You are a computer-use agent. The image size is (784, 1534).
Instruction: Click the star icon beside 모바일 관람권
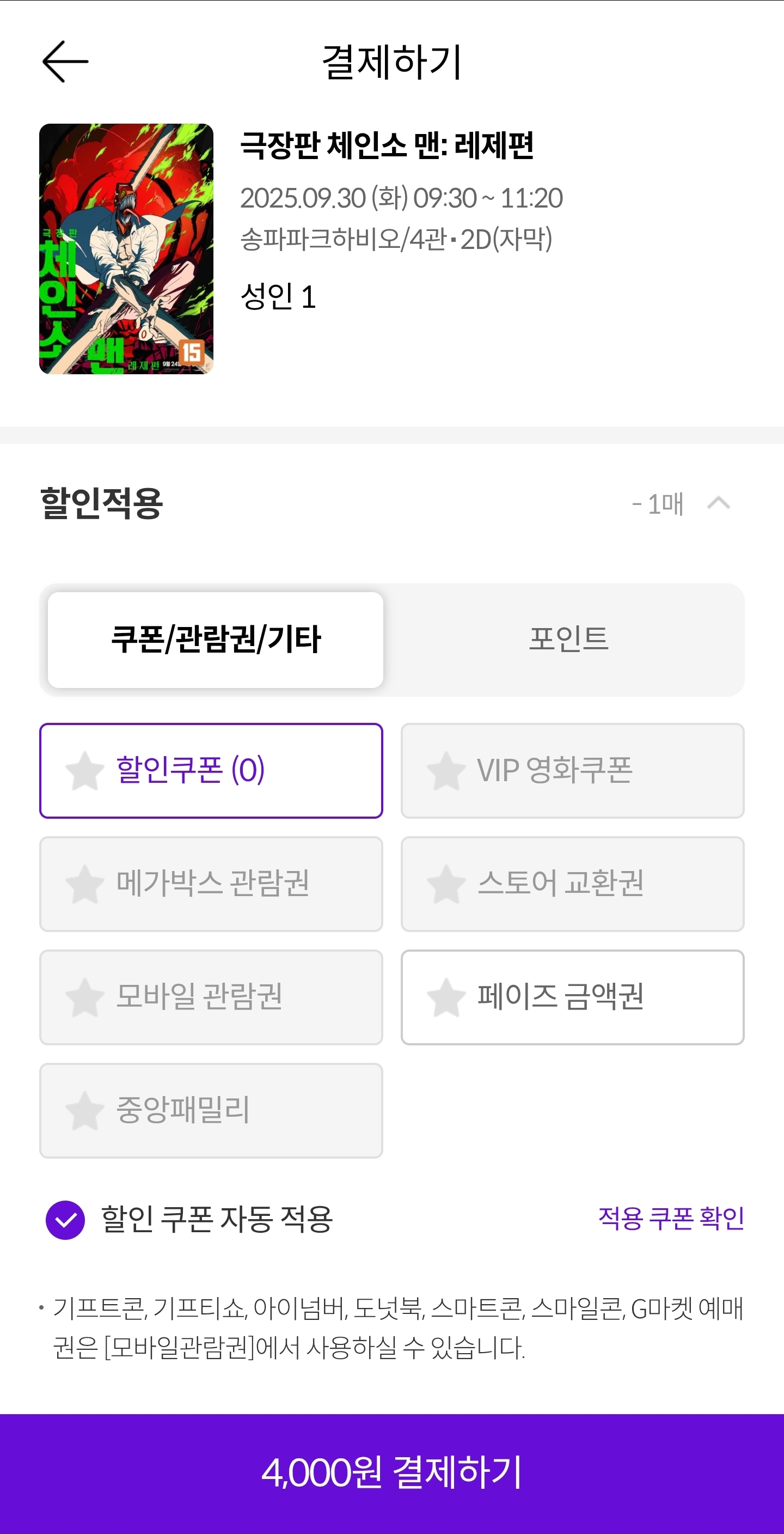pyautogui.click(x=84, y=997)
